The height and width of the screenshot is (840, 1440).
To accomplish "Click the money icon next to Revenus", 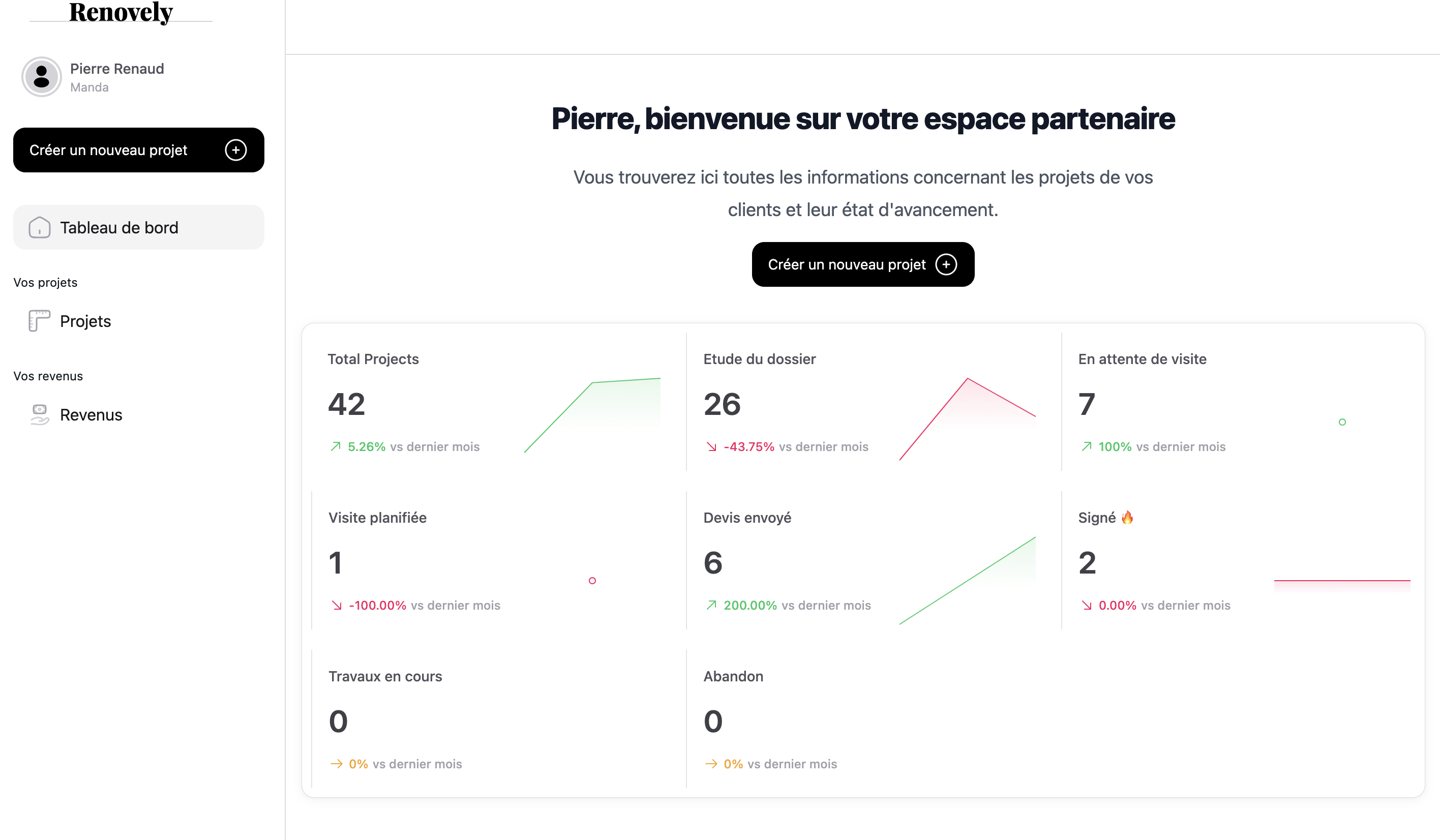I will 40,414.
